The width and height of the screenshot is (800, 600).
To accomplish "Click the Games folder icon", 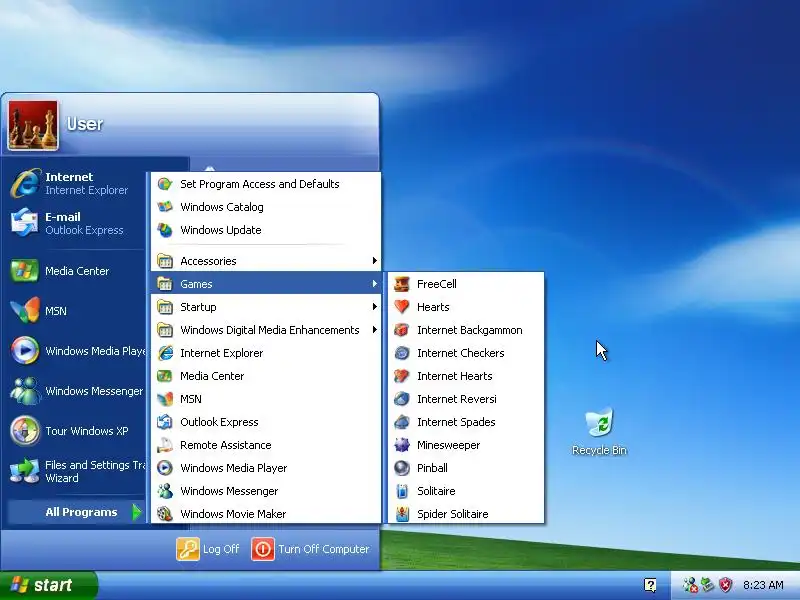I will (165, 284).
